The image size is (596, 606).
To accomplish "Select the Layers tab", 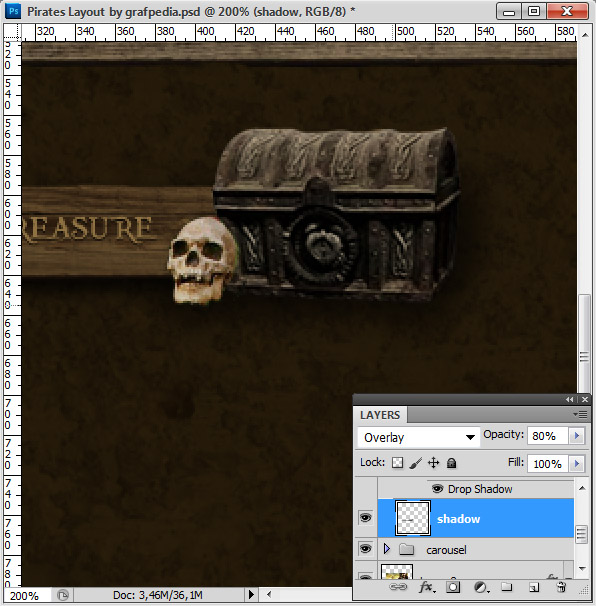I will pyautogui.click(x=380, y=415).
